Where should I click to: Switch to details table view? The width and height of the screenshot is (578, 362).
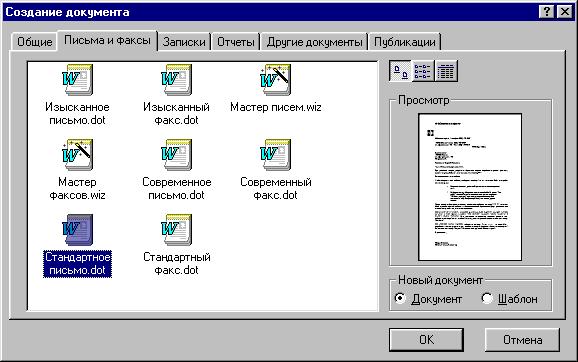(446, 71)
